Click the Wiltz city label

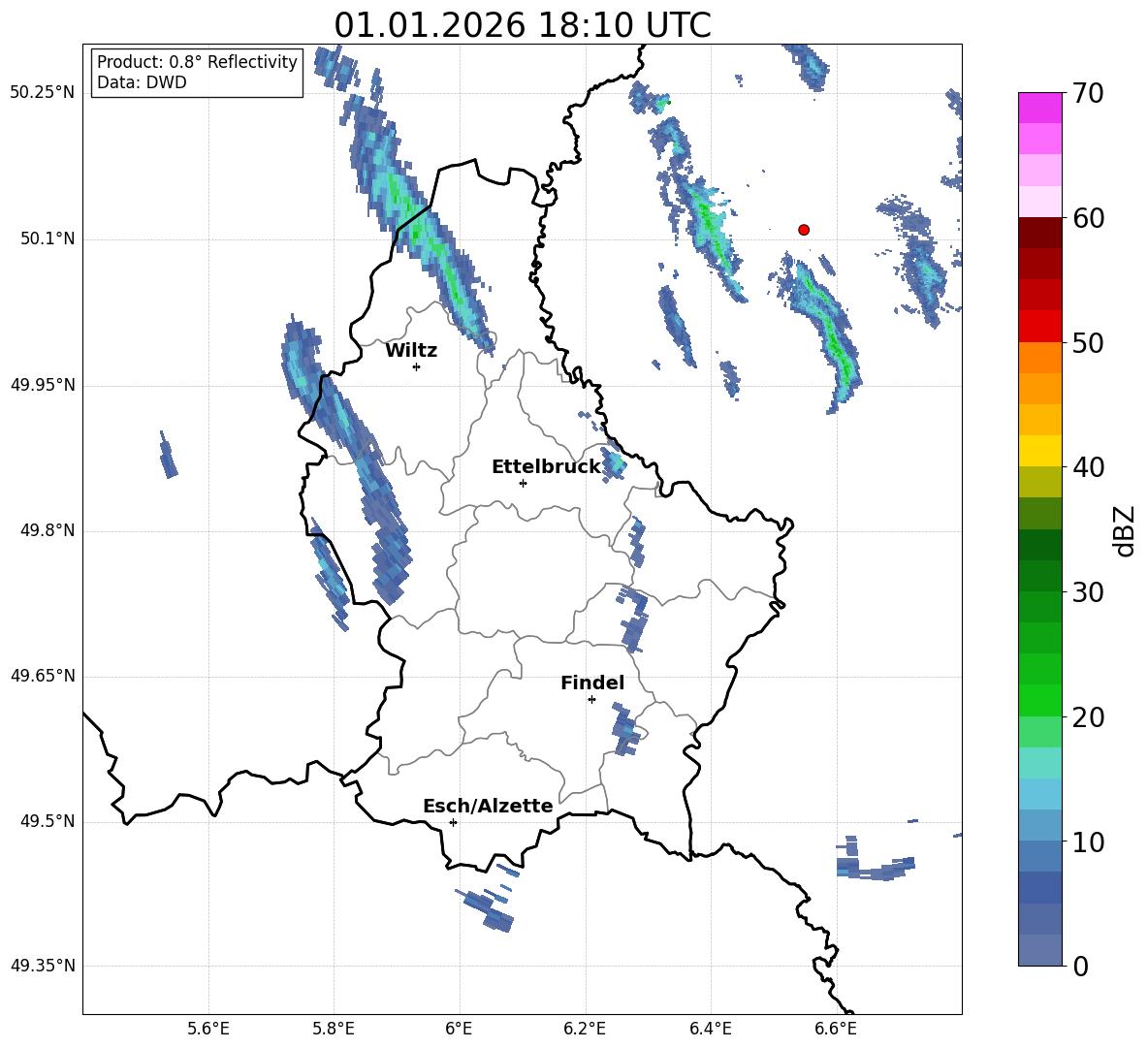pyautogui.click(x=411, y=351)
